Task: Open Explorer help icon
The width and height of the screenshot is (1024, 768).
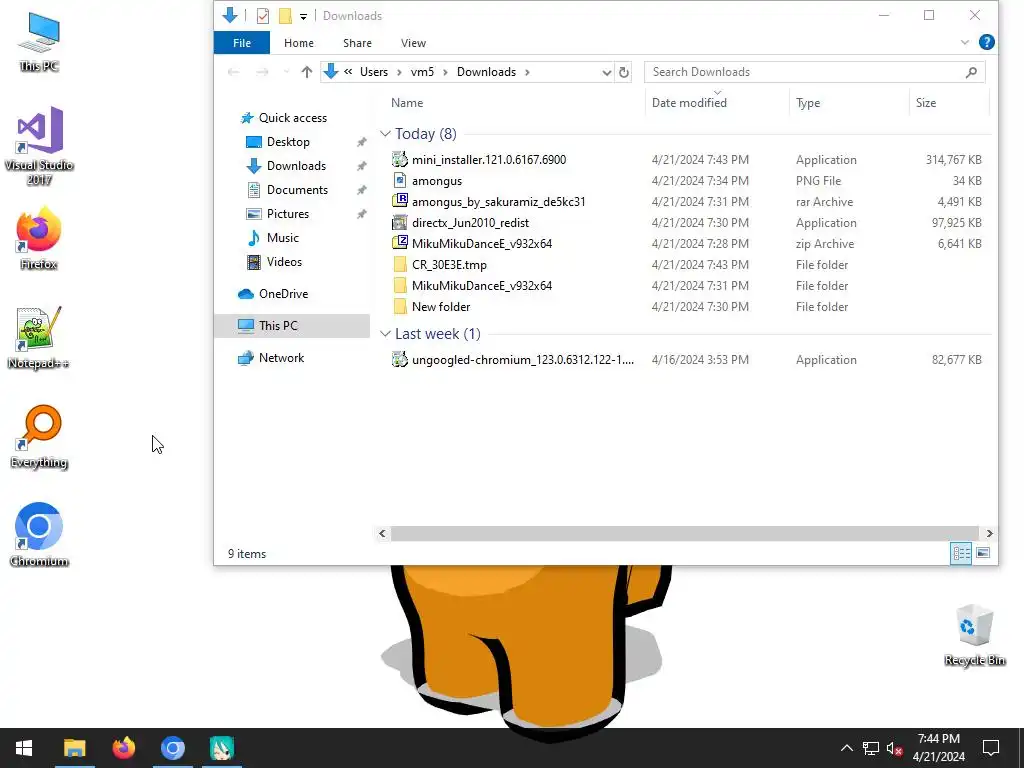Action: pos(986,42)
